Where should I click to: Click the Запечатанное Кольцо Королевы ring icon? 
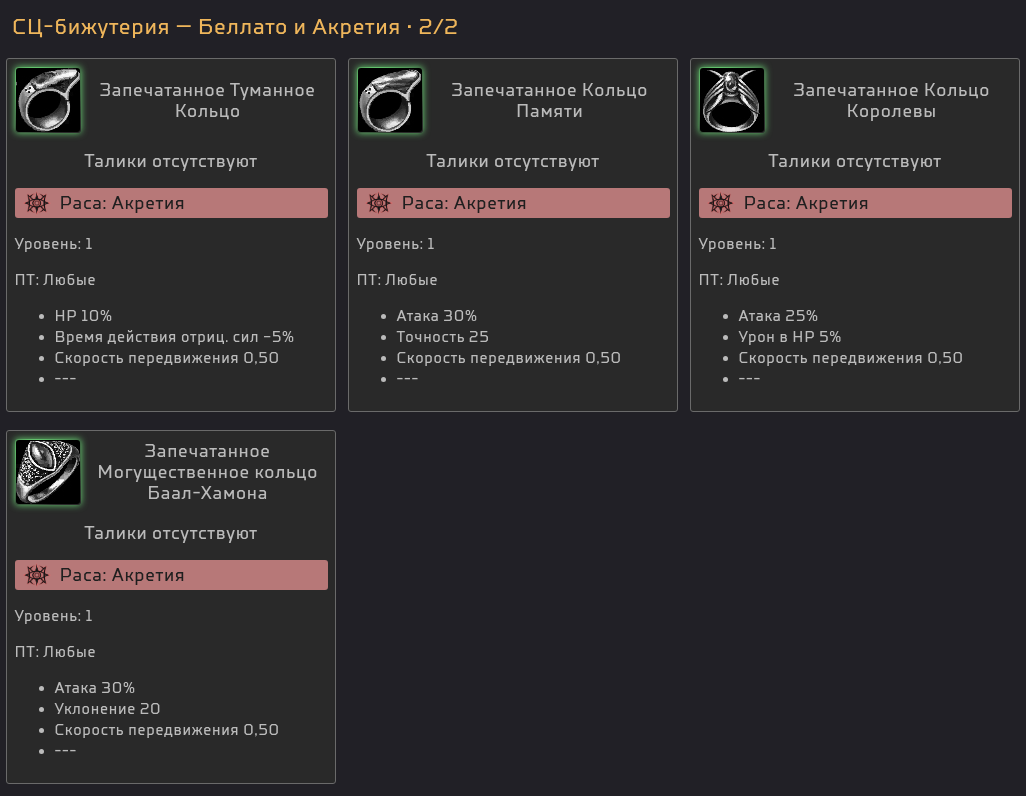pos(732,100)
